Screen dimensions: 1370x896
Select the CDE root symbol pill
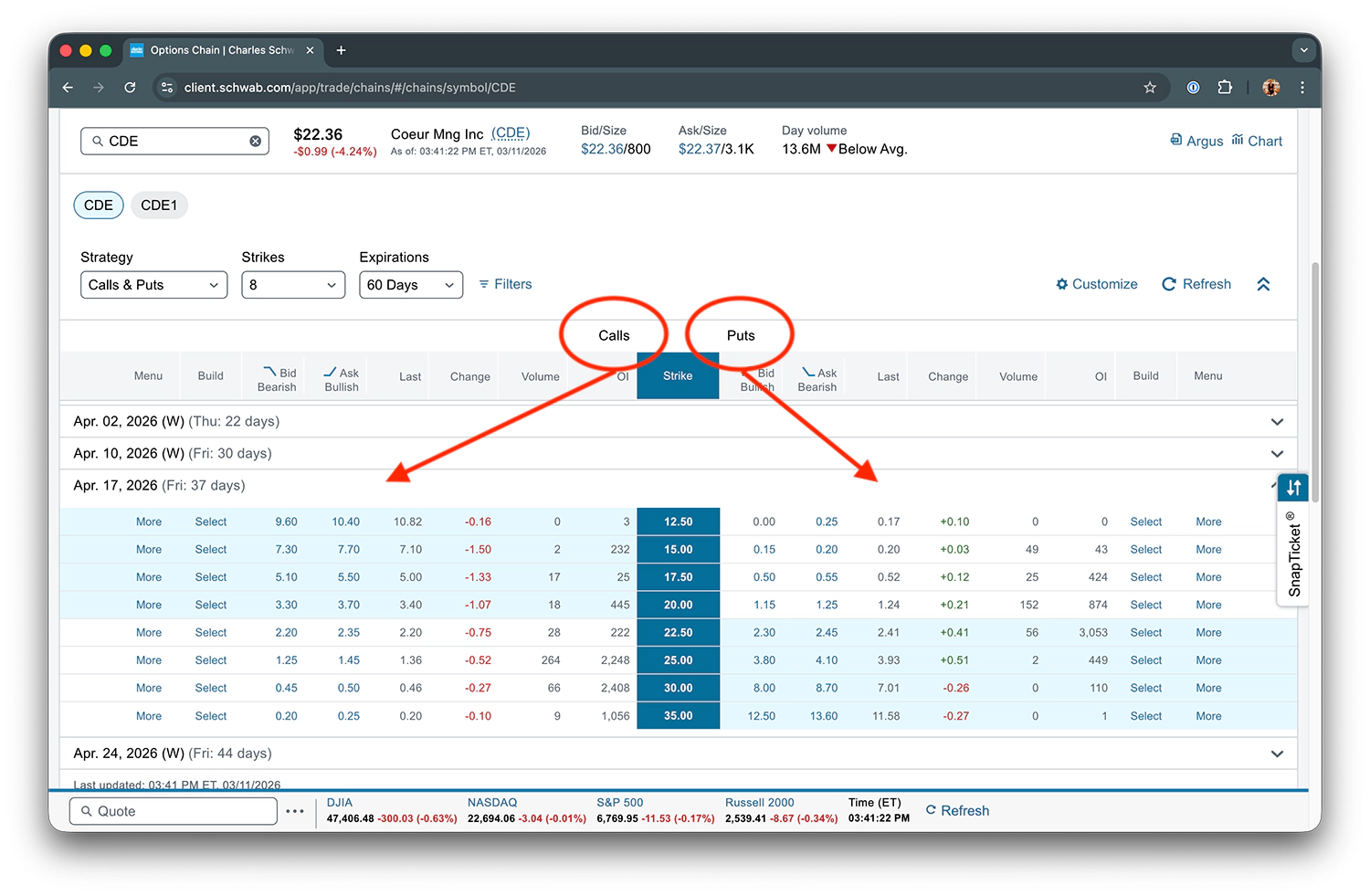[x=99, y=206]
